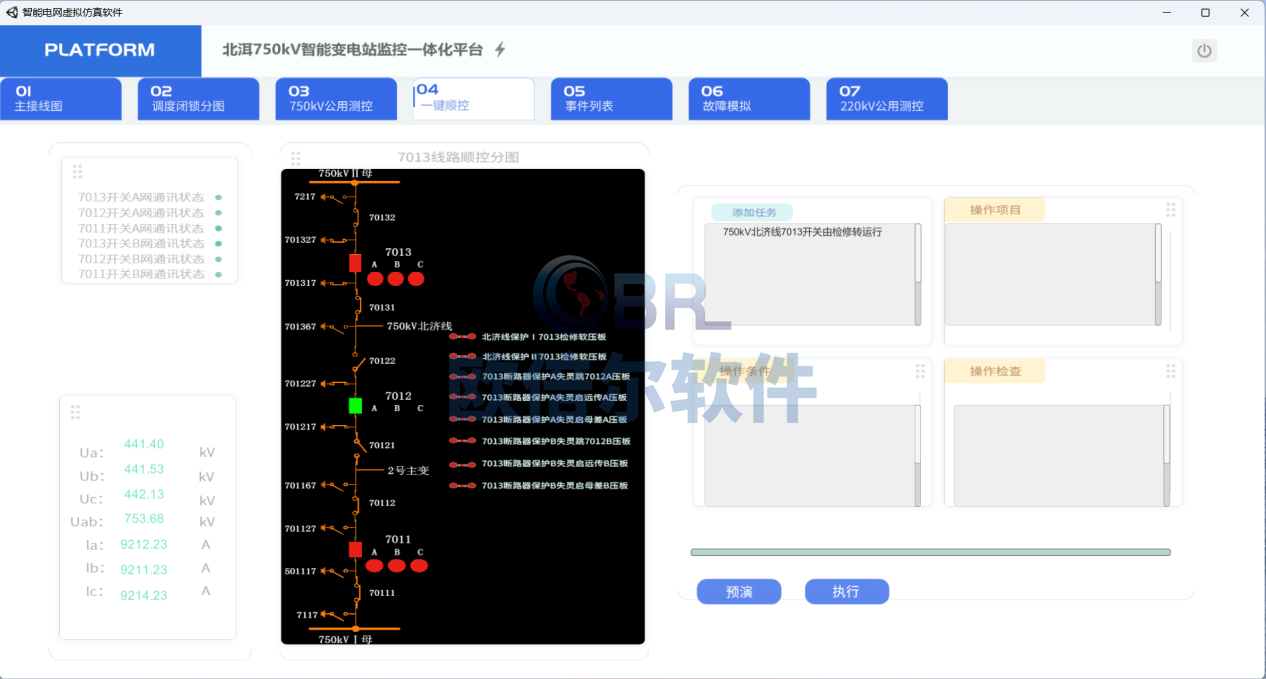
Task: Click the 7117 grounding switch symbol
Action: pos(337,616)
